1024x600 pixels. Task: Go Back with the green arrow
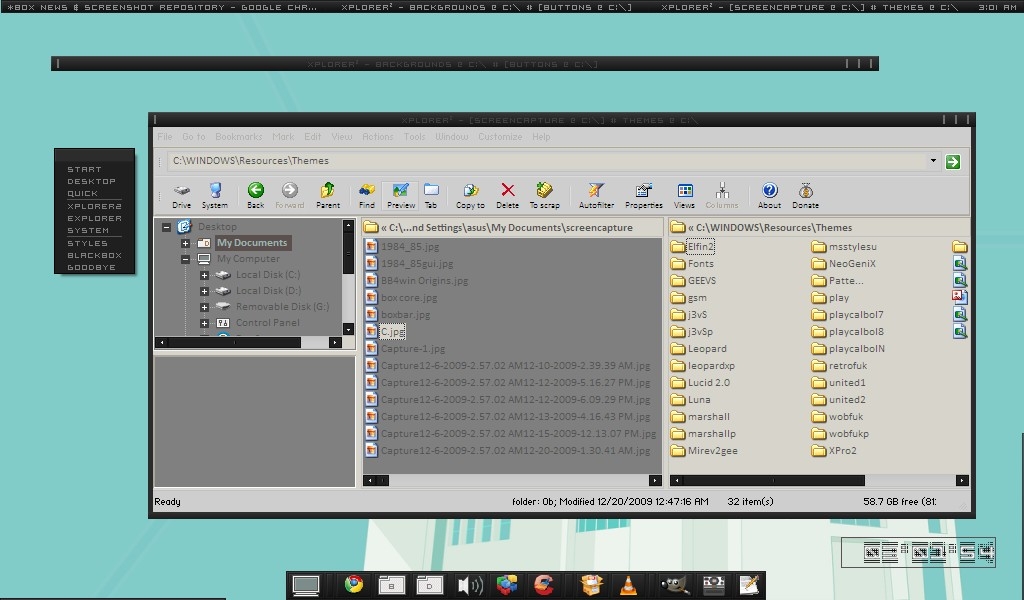pyautogui.click(x=256, y=195)
